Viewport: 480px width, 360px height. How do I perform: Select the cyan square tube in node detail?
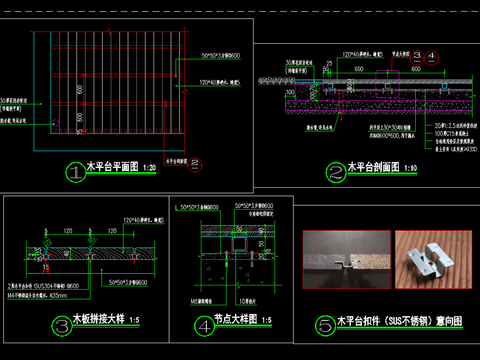pos(238,244)
